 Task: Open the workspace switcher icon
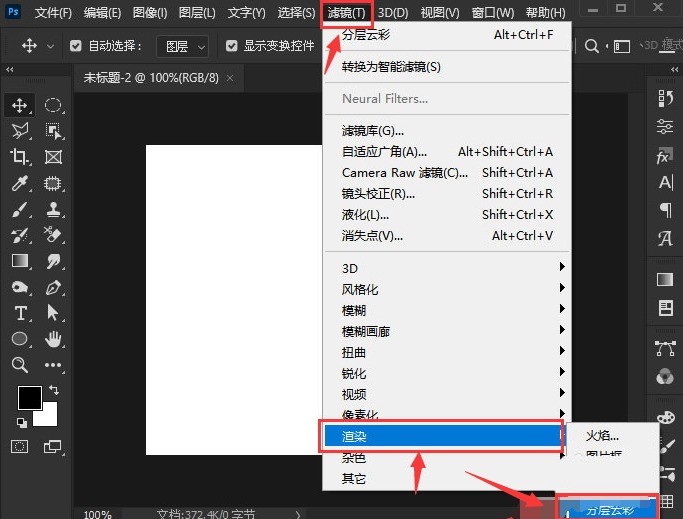(622, 46)
